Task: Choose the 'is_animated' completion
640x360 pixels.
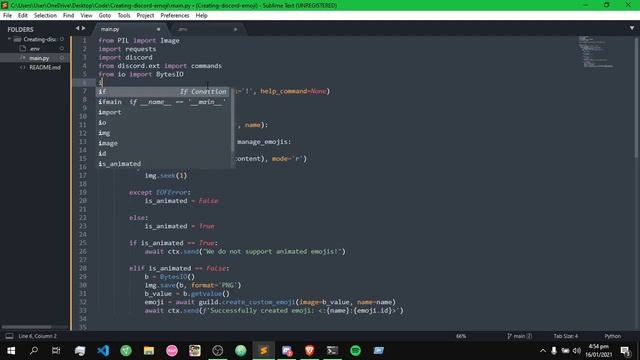Action: (162, 164)
